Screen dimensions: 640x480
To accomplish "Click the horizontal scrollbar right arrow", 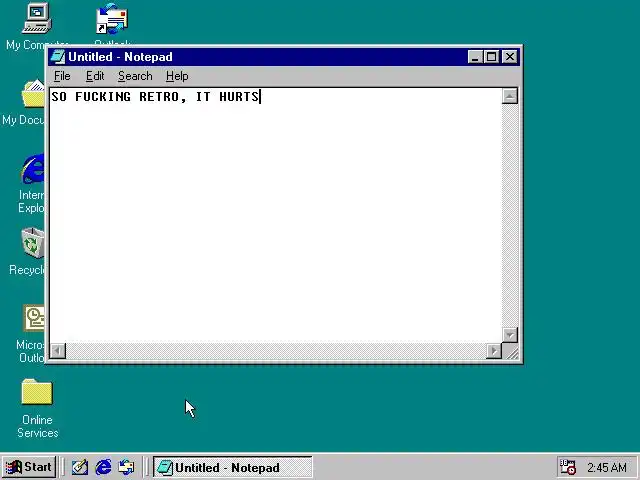I will pos(494,351).
